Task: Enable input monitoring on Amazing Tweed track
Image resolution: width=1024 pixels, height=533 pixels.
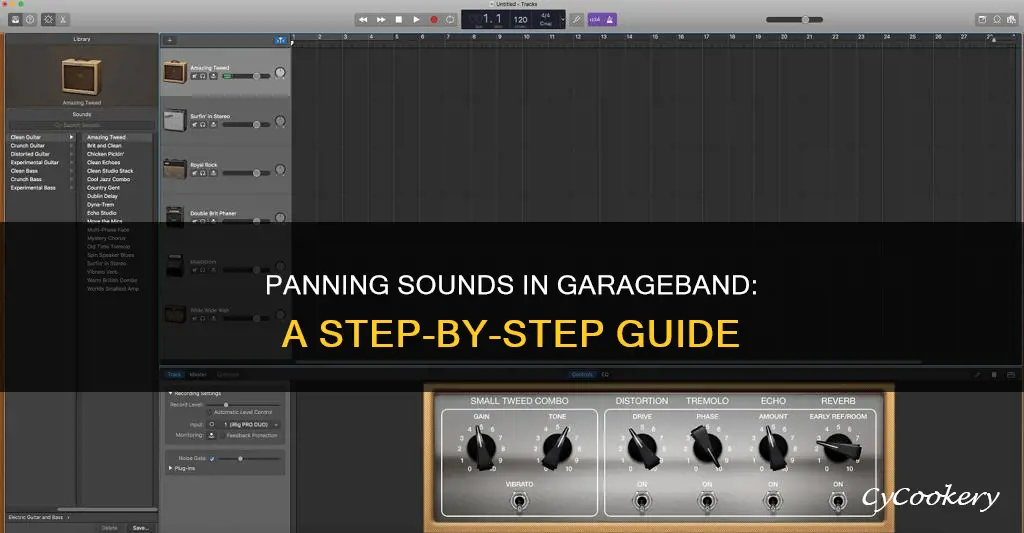Action: (213, 76)
